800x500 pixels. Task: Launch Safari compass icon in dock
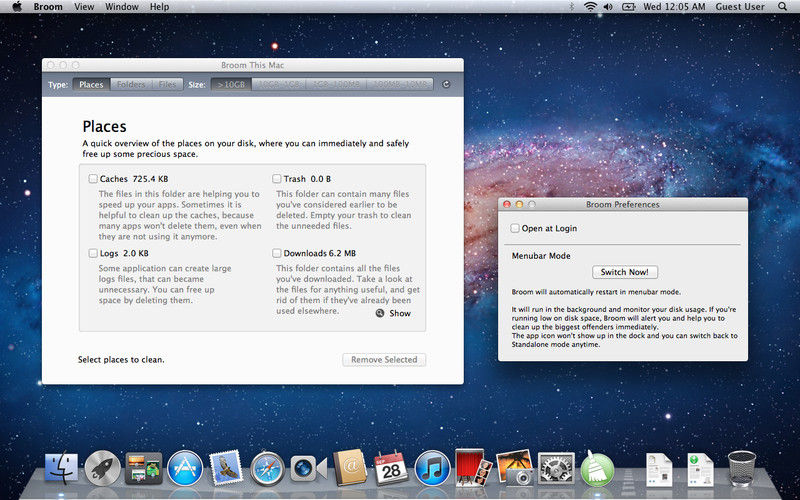pyautogui.click(x=268, y=468)
